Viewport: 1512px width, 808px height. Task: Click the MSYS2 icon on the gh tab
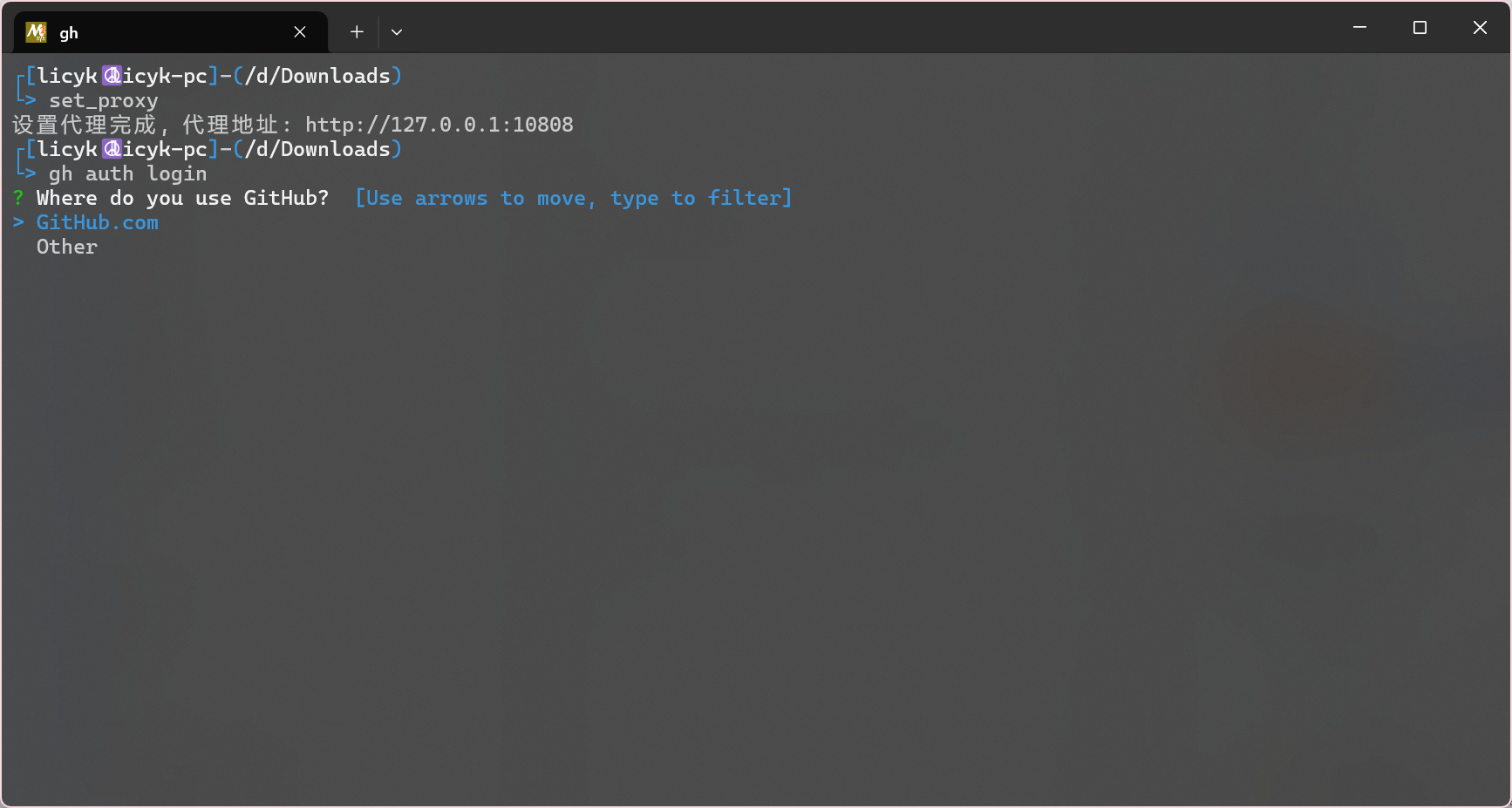click(36, 32)
